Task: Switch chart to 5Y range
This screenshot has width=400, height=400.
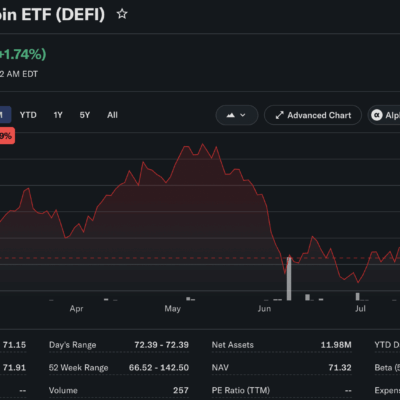Action: point(85,115)
